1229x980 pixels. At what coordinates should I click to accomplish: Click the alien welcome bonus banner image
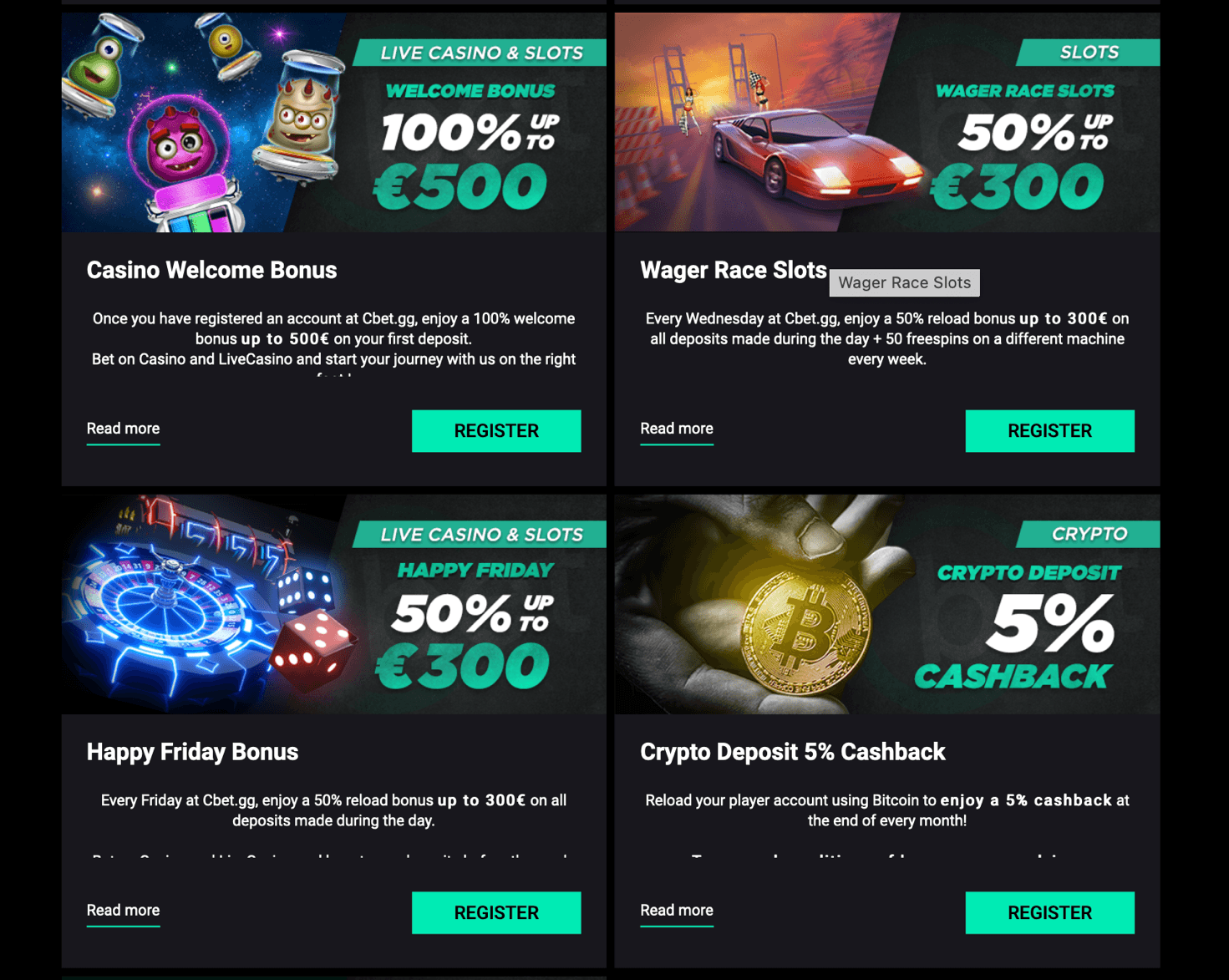333,122
